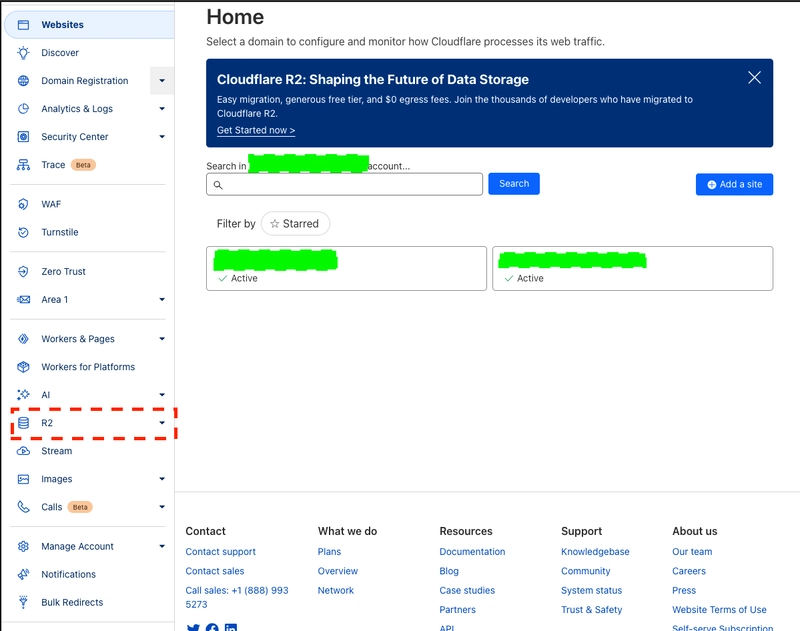Viewport: 800px width, 631px height.
Task: Expand the Workers & Pages submenu arrow
Action: (x=162, y=339)
